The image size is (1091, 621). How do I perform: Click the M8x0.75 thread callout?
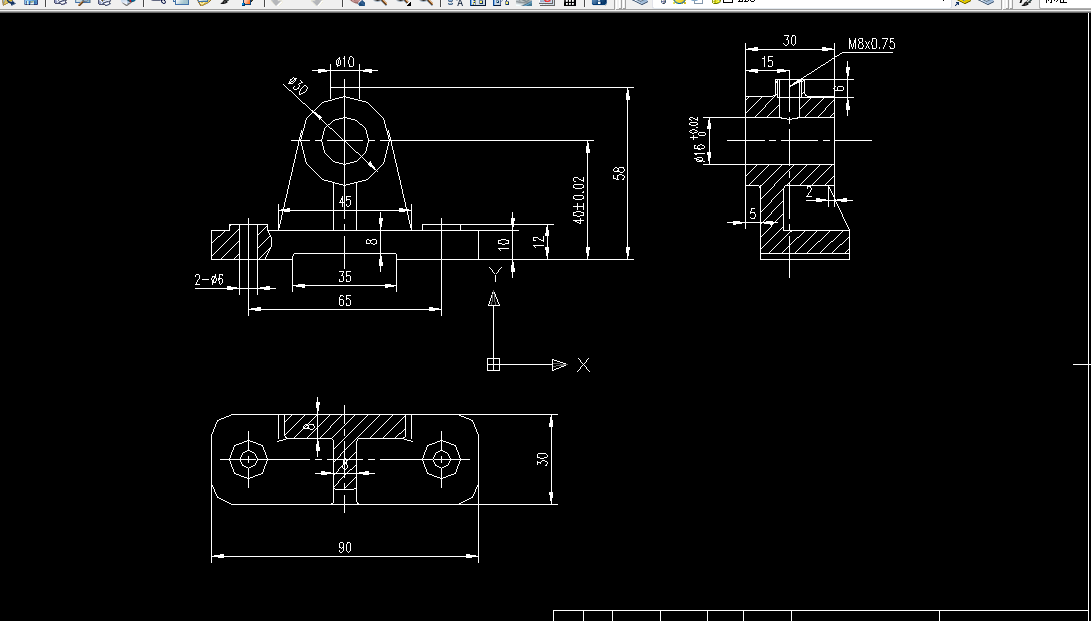tap(871, 45)
